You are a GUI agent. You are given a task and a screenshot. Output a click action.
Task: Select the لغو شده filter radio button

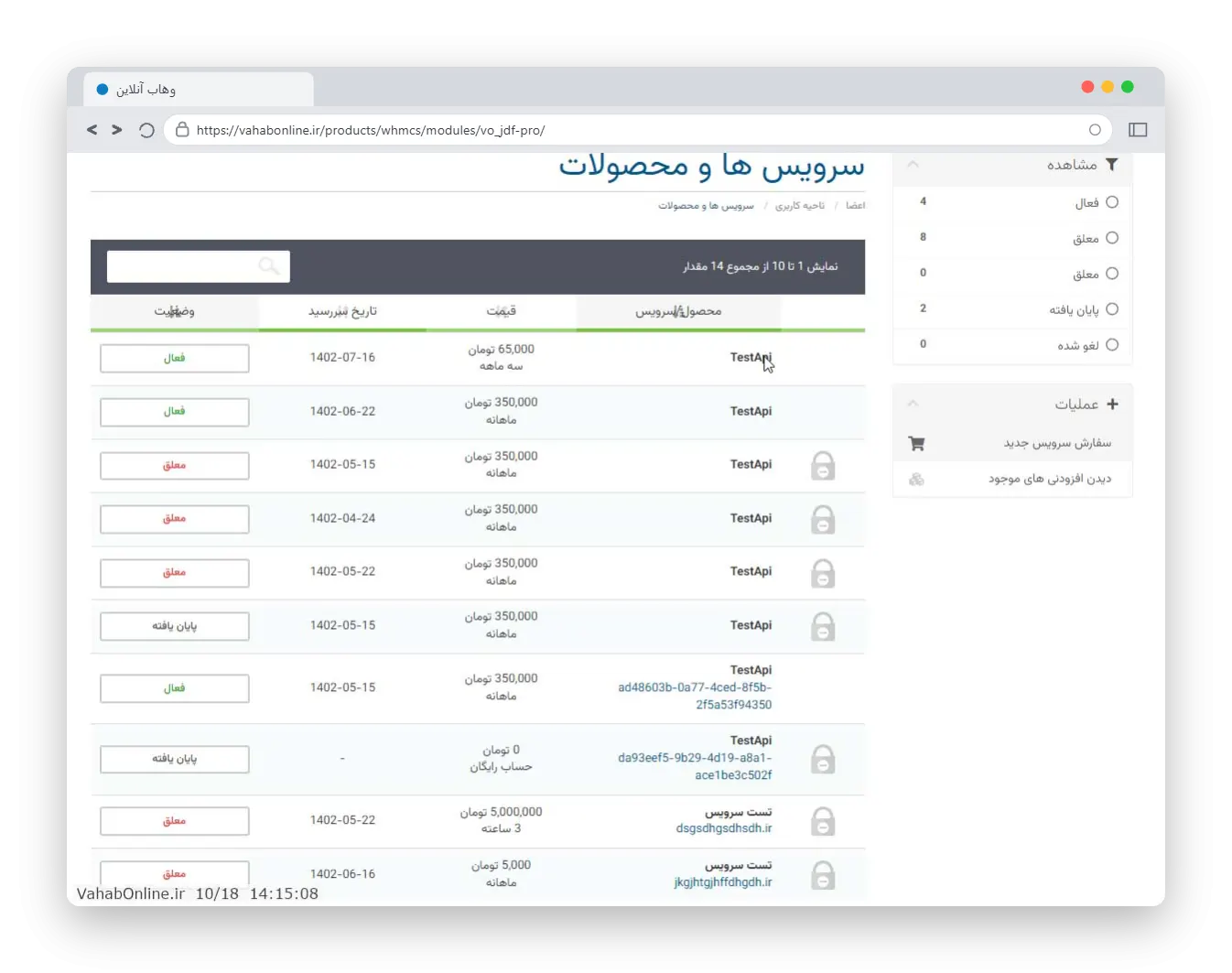[1112, 345]
